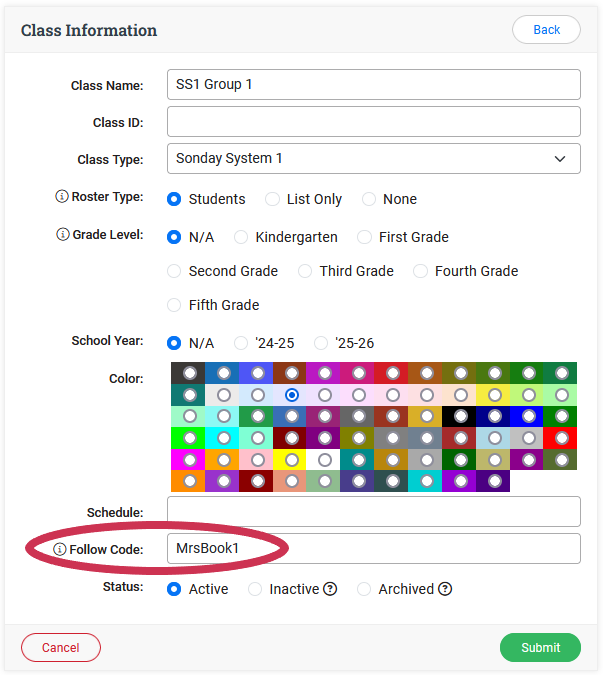
Task: Set status to Archived
Action: pos(364,589)
